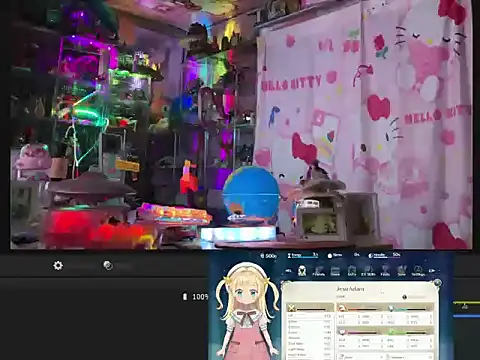Click the battery status icon

[185, 296]
